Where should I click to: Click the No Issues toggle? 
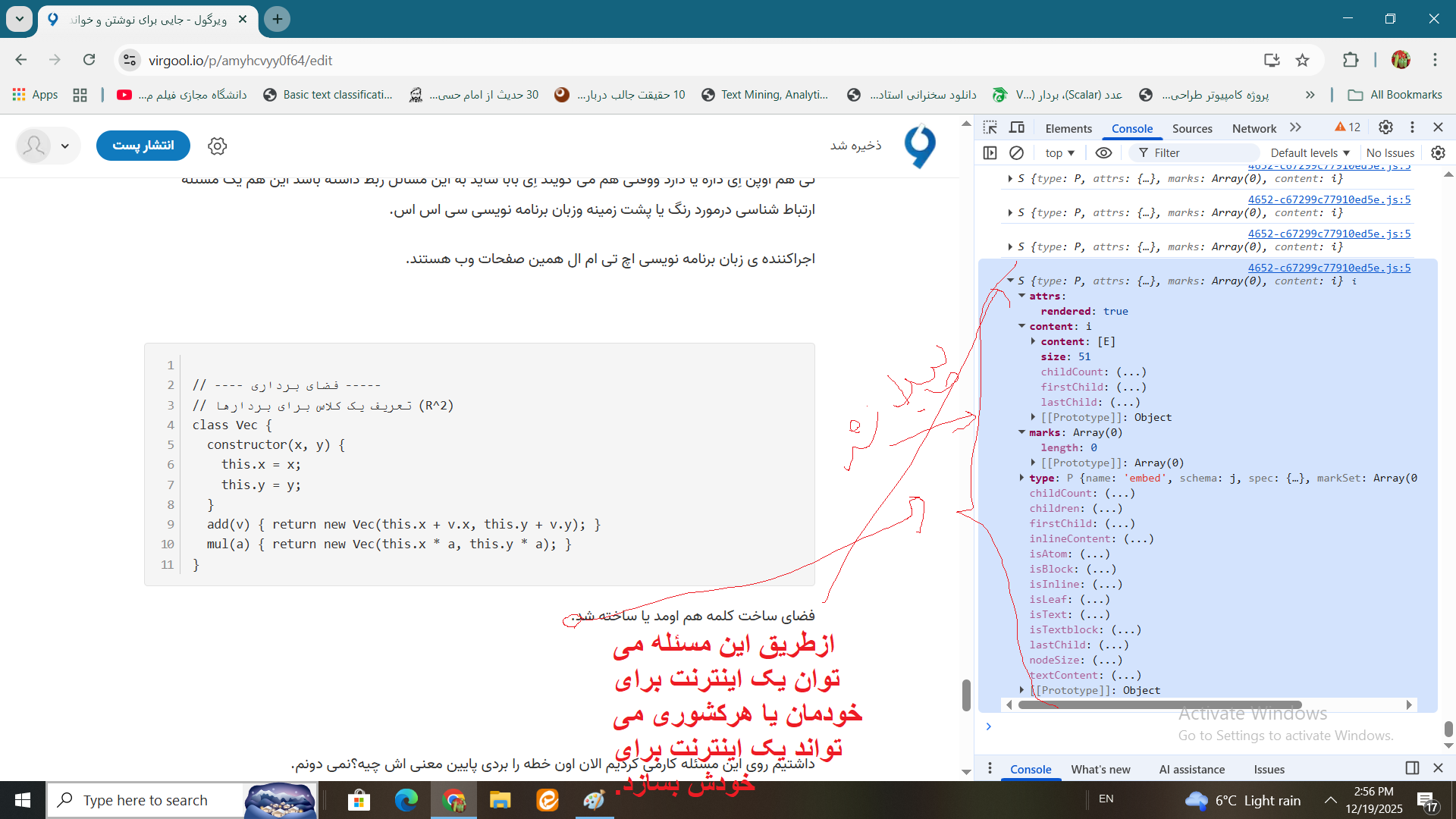click(x=1391, y=152)
